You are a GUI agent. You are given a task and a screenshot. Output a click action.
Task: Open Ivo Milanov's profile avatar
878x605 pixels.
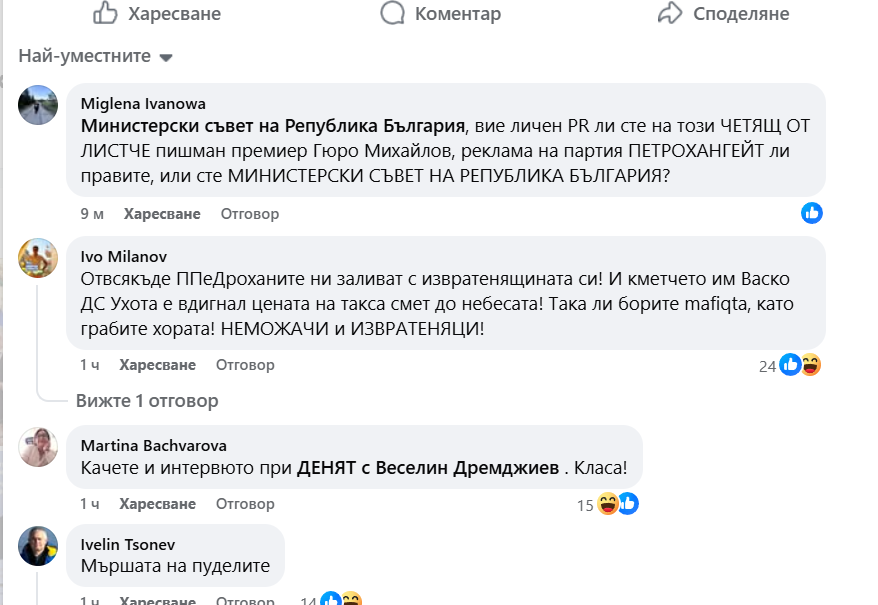click(38, 257)
